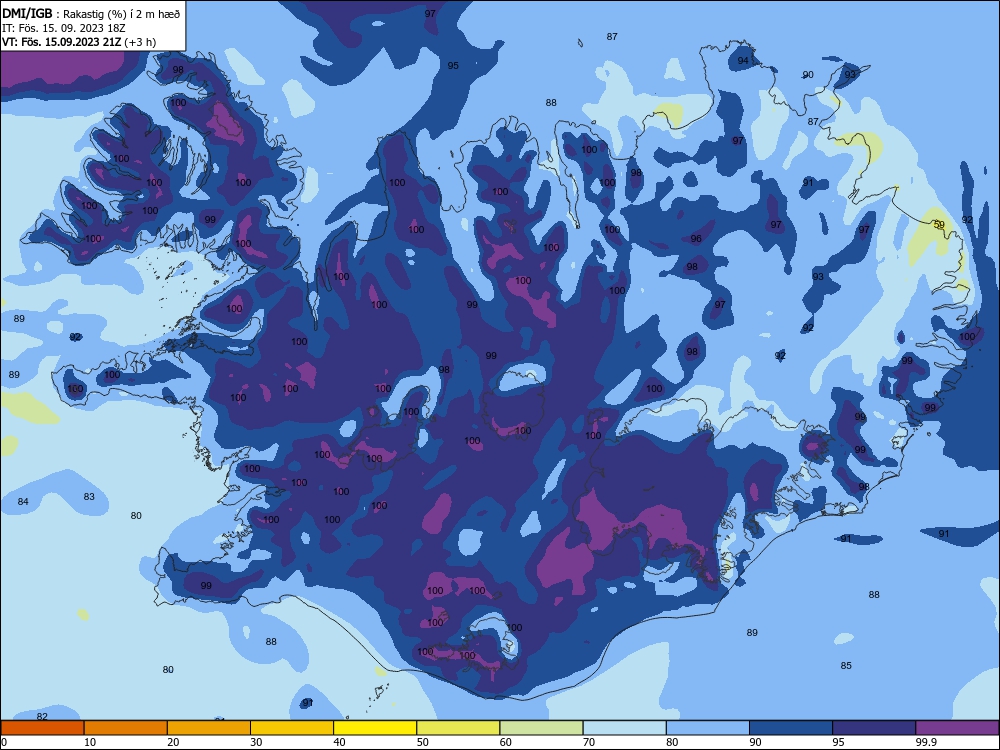Click the navy 95–99.9 legend swatch
The height and width of the screenshot is (750, 1000).
coord(874,728)
